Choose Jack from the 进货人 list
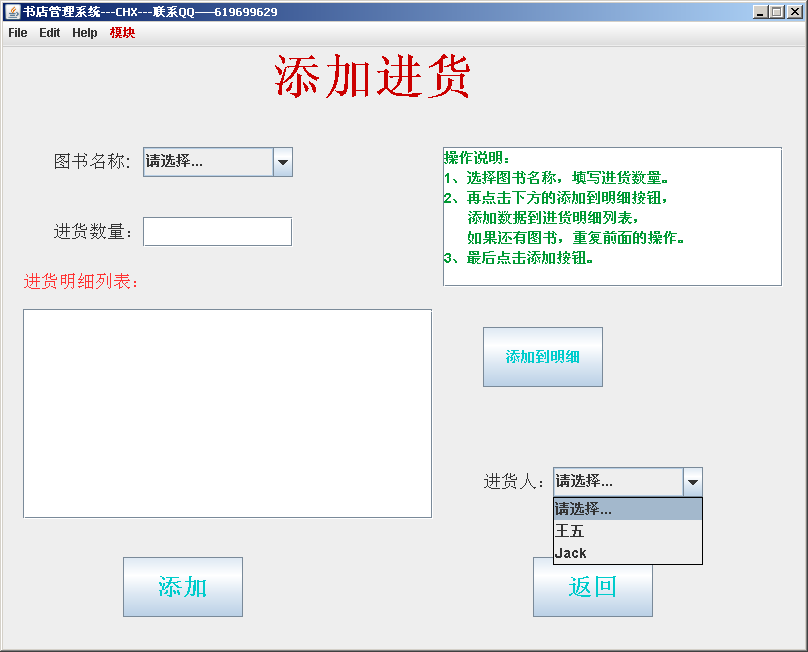The image size is (808, 652). pyautogui.click(x=628, y=553)
